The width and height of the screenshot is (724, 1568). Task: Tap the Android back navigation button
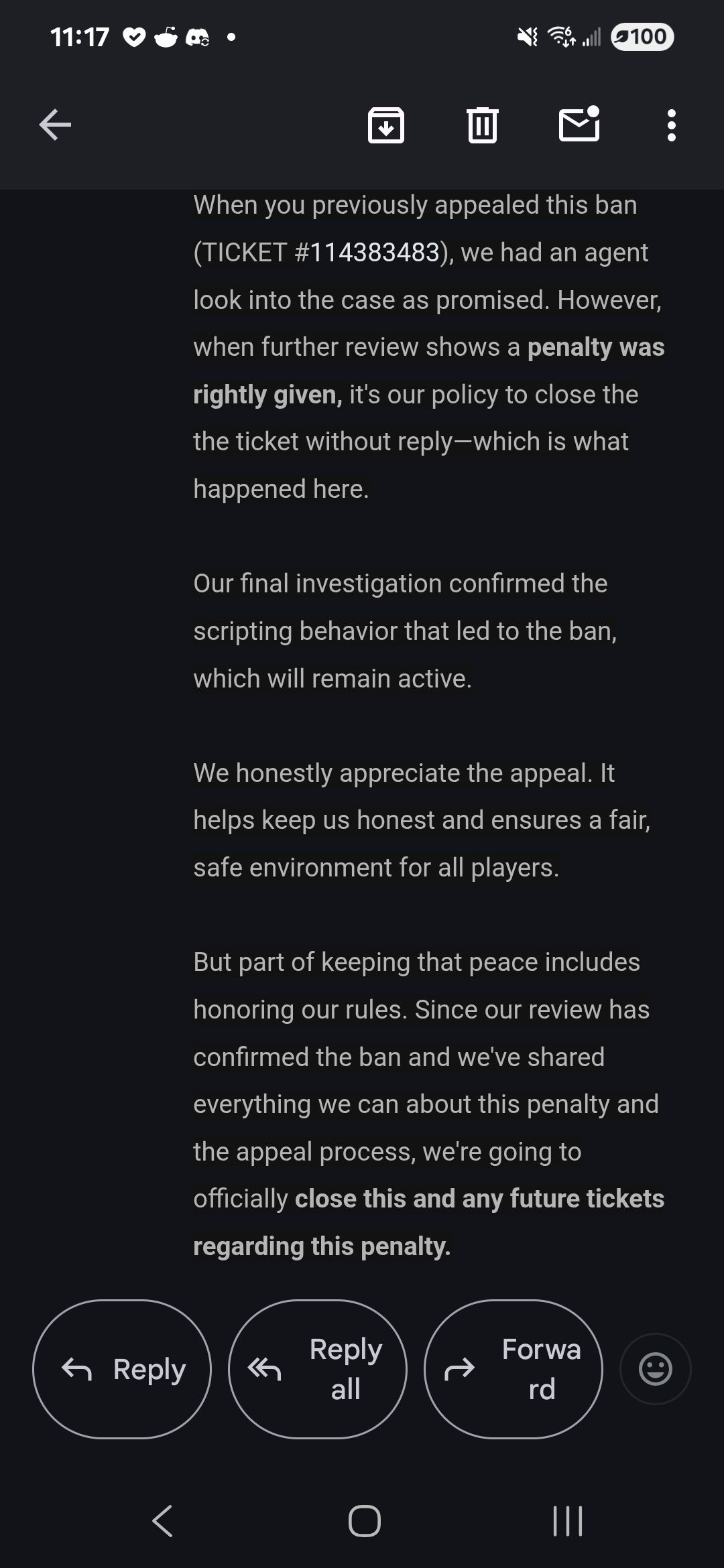pos(163,1520)
